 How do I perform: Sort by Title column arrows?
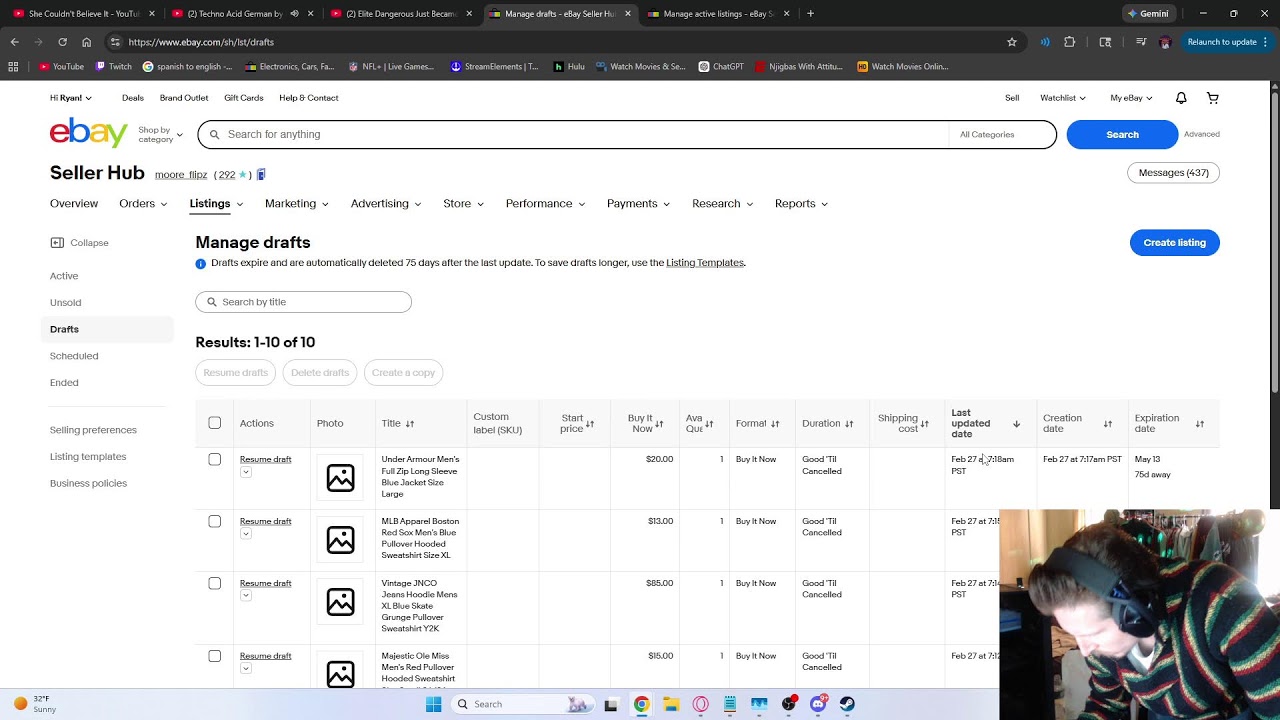[x=410, y=424]
